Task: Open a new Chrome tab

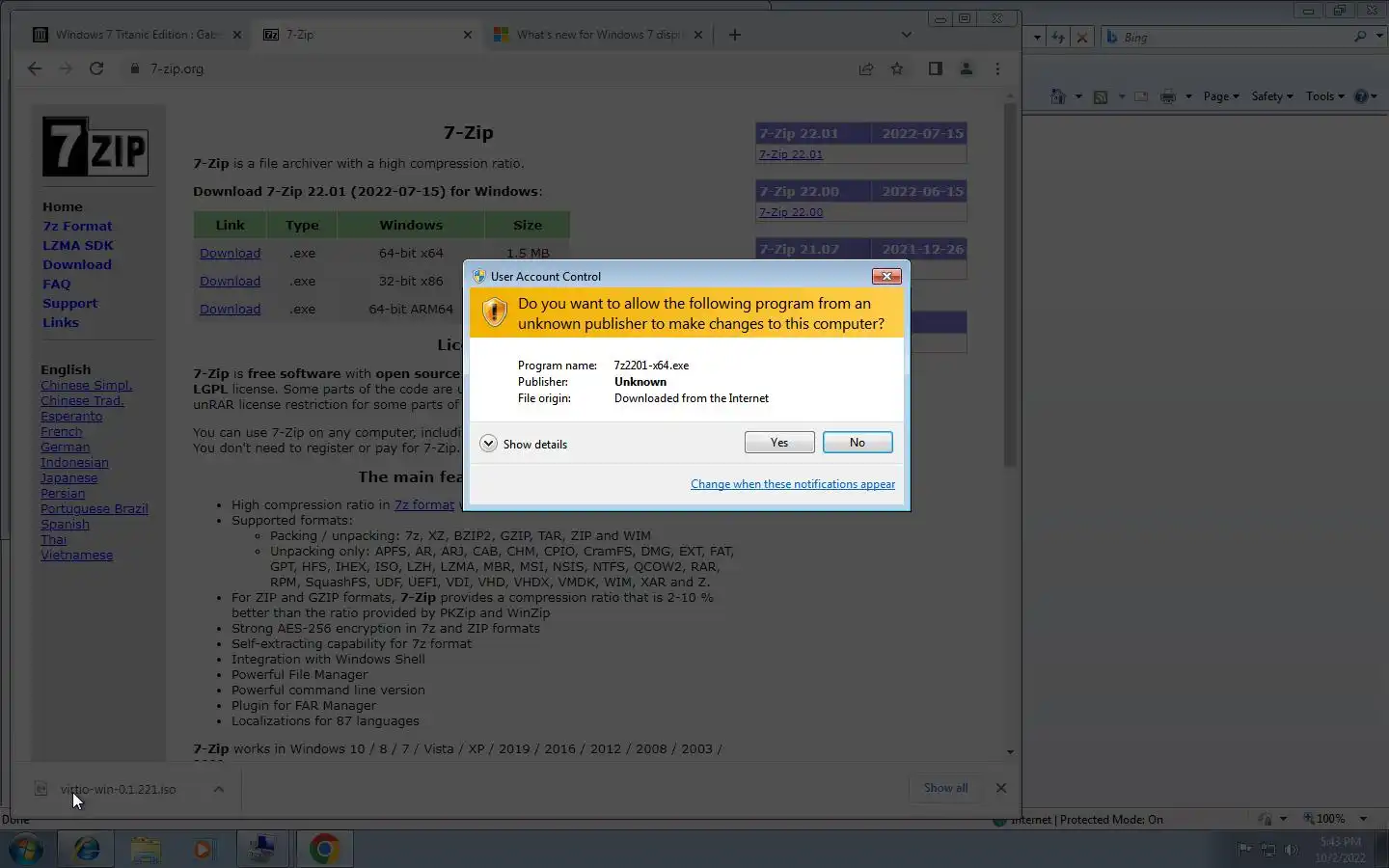Action: tap(735, 35)
